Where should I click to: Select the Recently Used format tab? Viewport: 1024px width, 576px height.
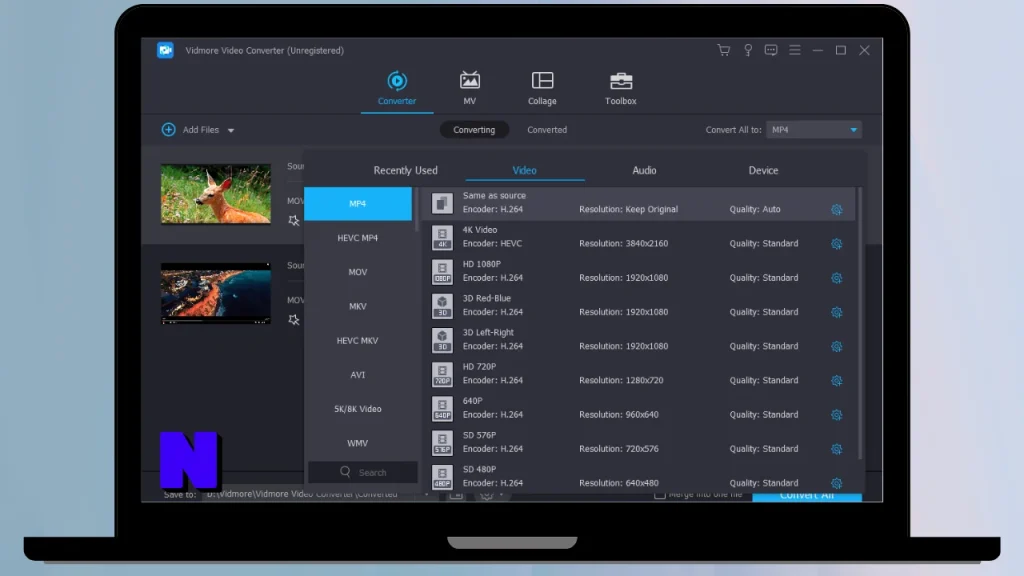406,170
